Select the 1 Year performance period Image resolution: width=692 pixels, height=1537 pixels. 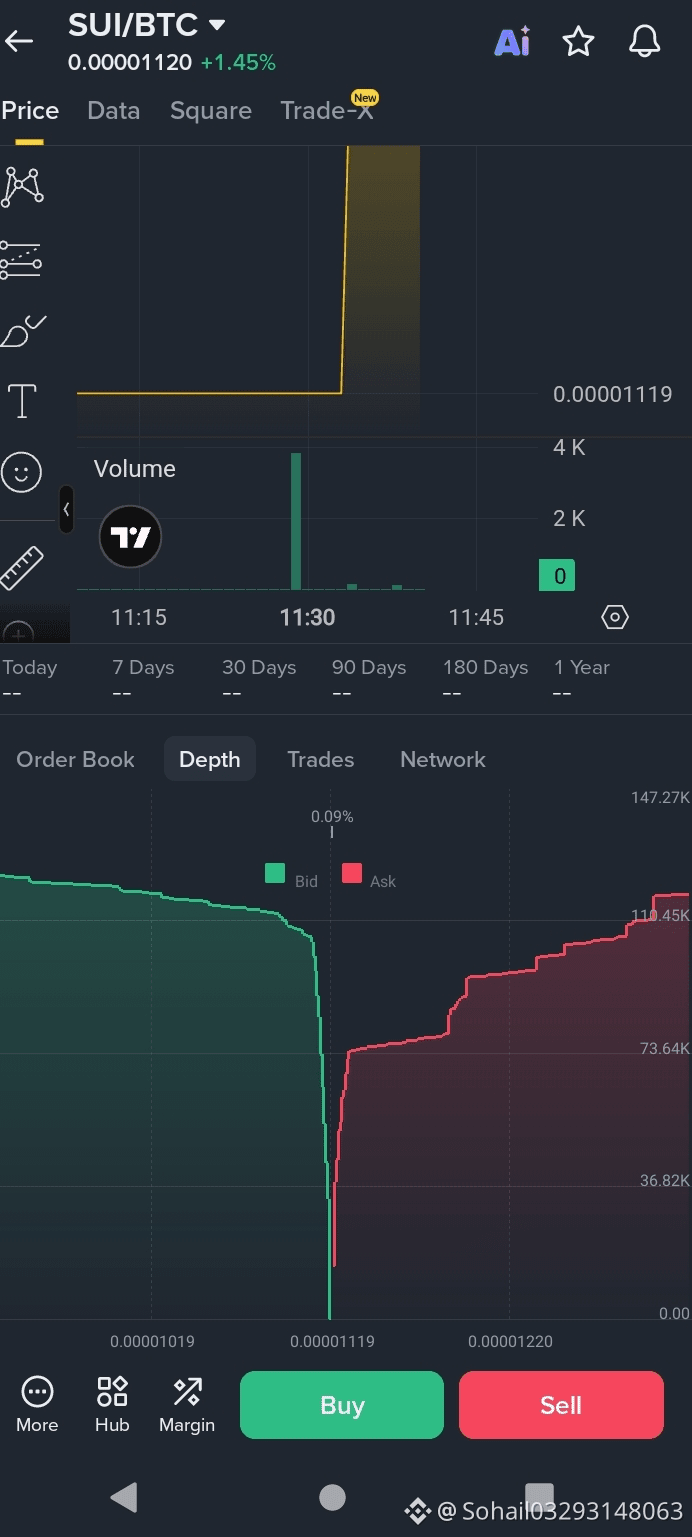pos(582,678)
